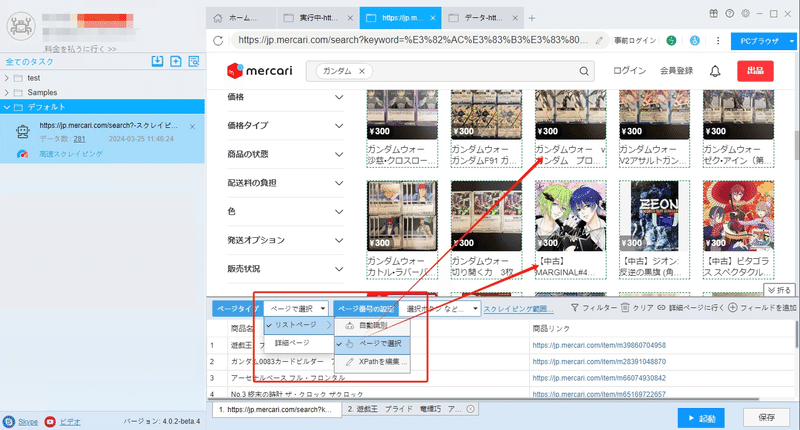This screenshot has width=800, height=430.
Task: Select ページで選択 in the submenu
Action: click(372, 344)
